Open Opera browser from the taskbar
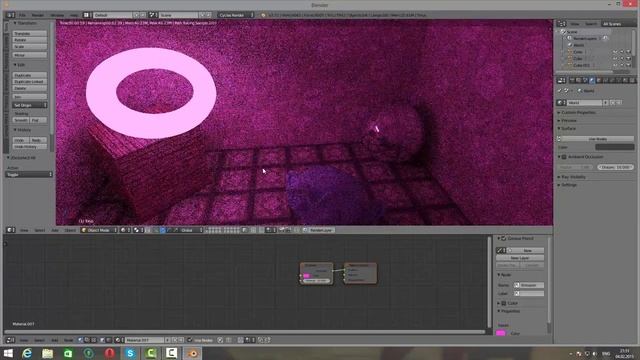 pos(109,353)
